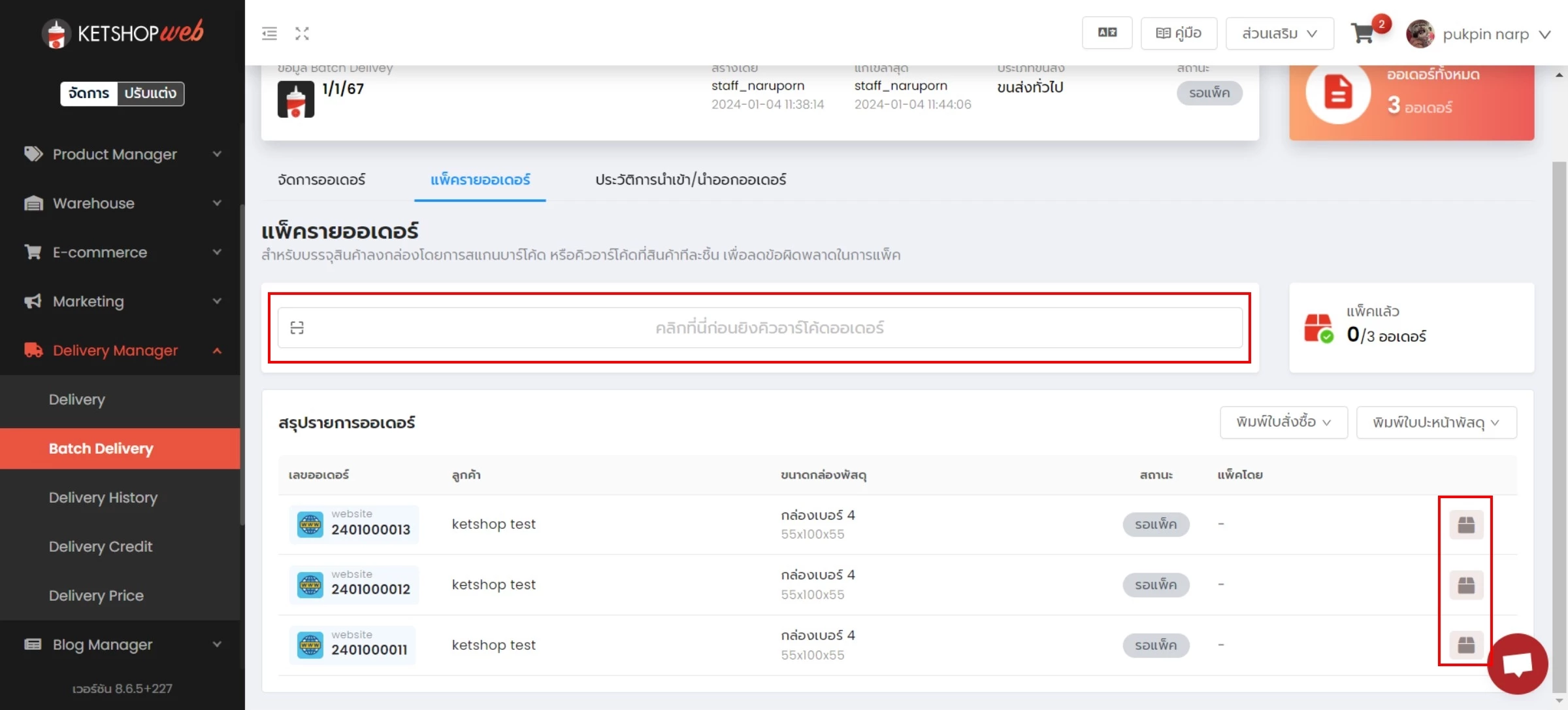
Task: Switch to ปรับแต่ง mode toggle
Action: click(150, 93)
